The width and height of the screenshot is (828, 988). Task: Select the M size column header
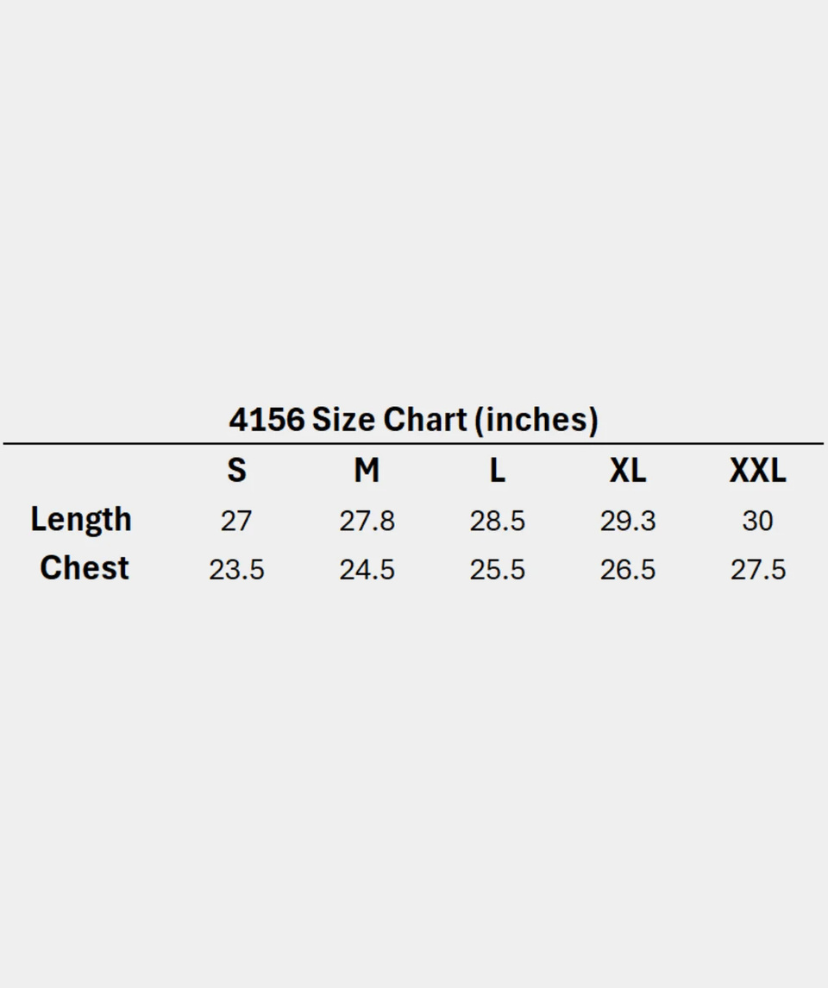point(367,470)
